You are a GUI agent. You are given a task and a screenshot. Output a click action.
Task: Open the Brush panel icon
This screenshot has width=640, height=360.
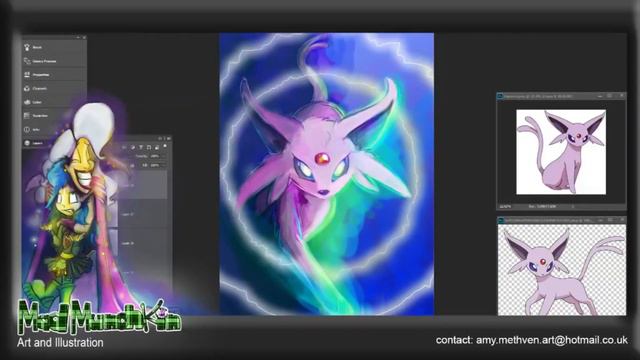(x=27, y=47)
